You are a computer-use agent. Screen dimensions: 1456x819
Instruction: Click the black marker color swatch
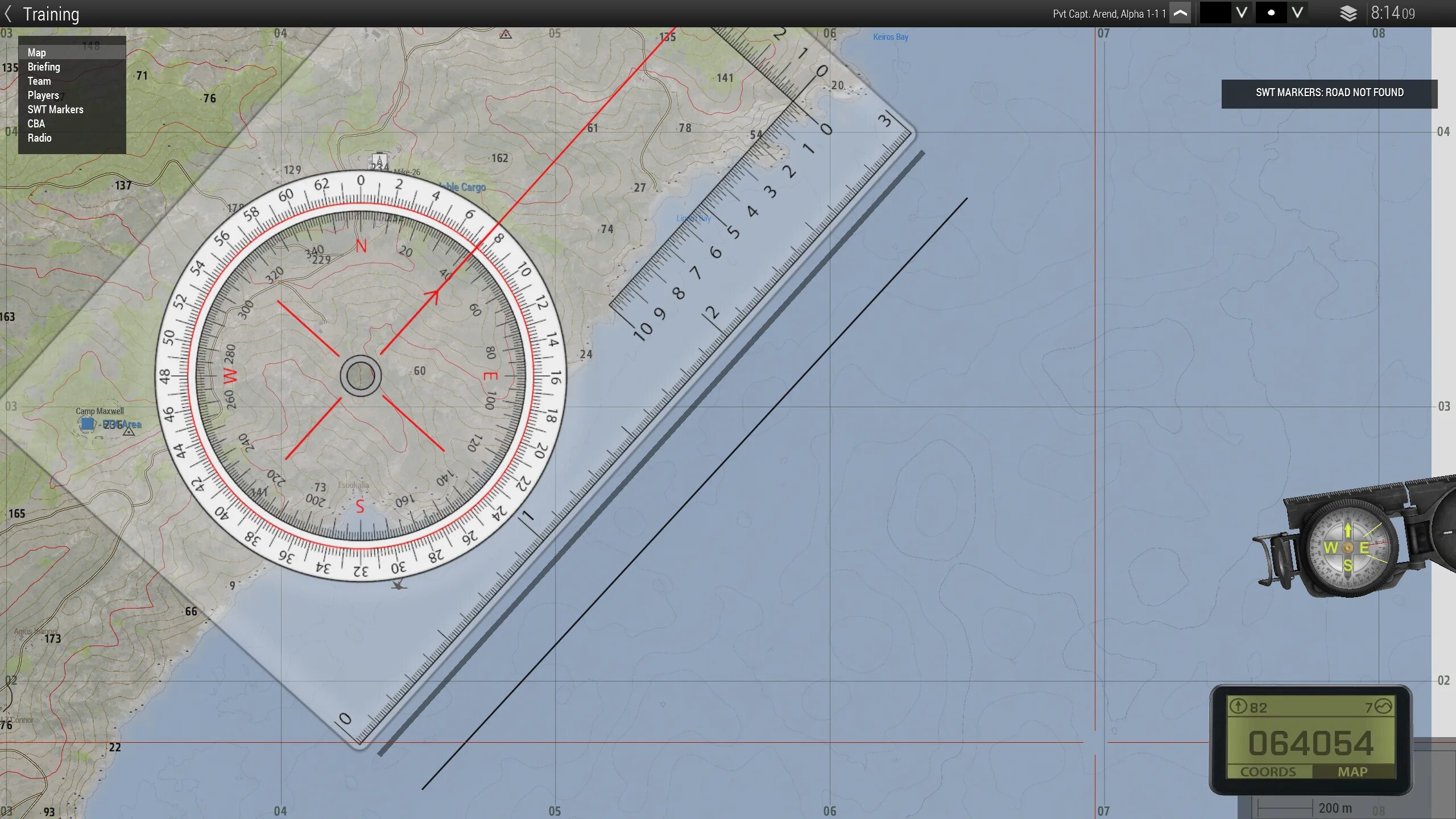pyautogui.click(x=1215, y=13)
